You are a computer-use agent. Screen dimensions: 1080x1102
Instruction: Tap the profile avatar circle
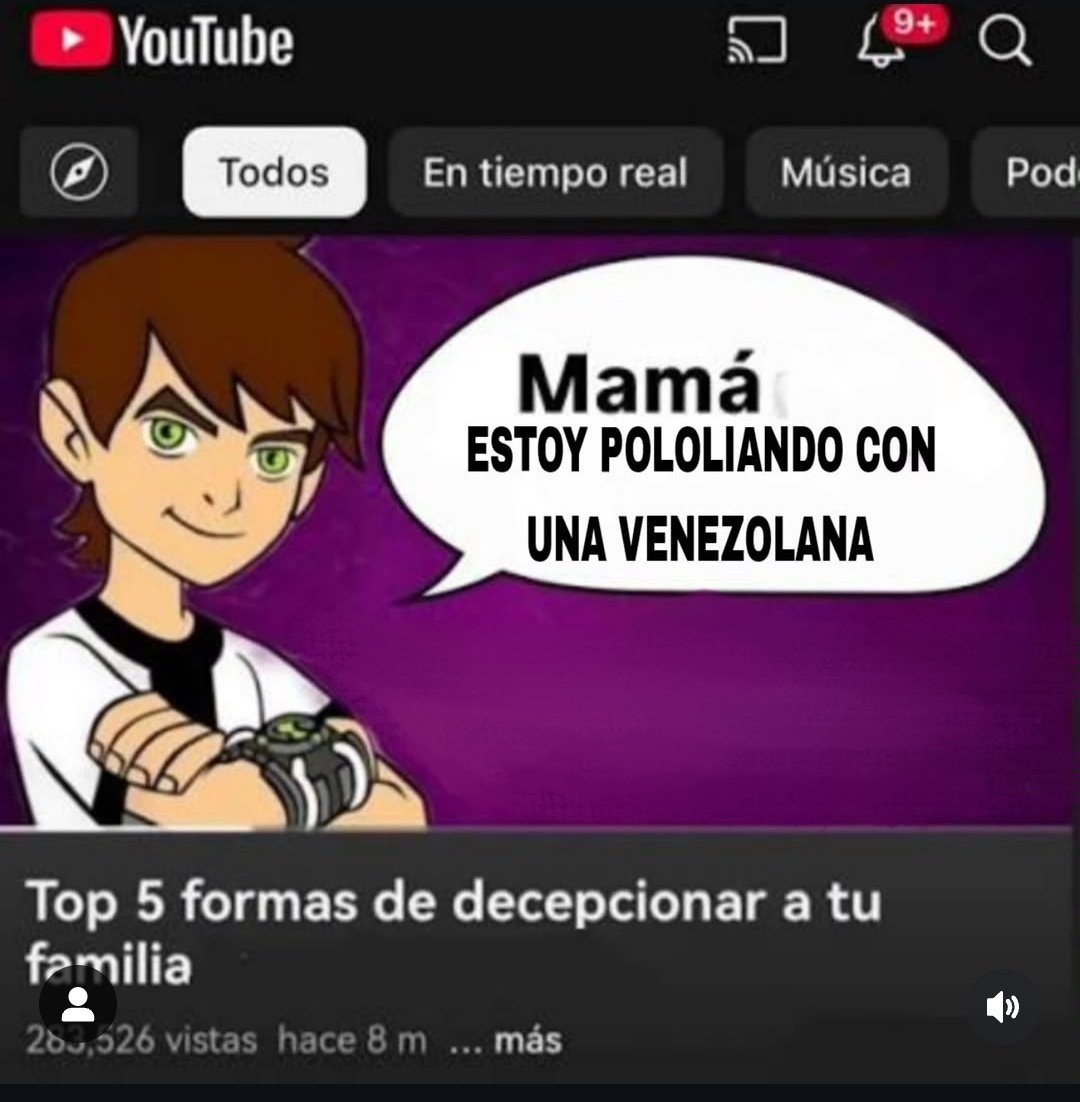[77, 1004]
